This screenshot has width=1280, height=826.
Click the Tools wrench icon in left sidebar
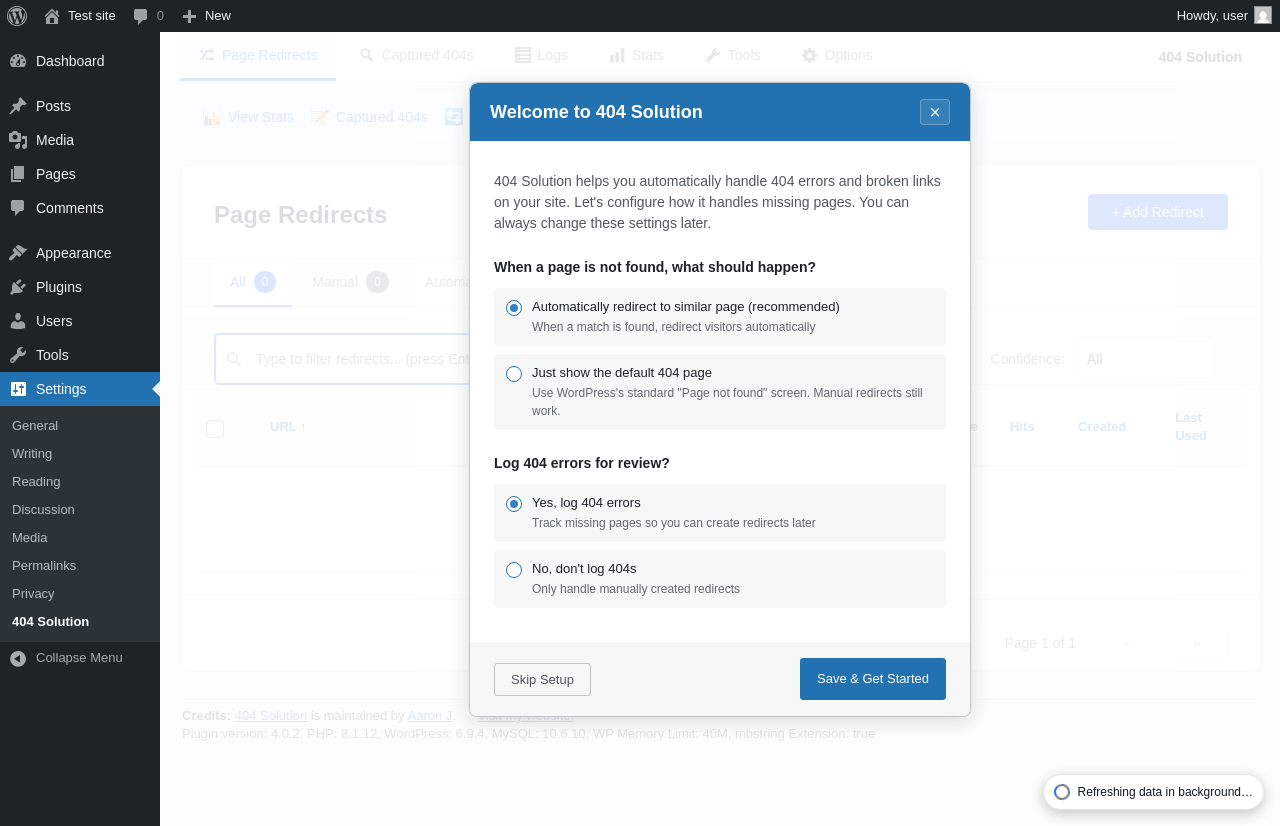[18, 355]
